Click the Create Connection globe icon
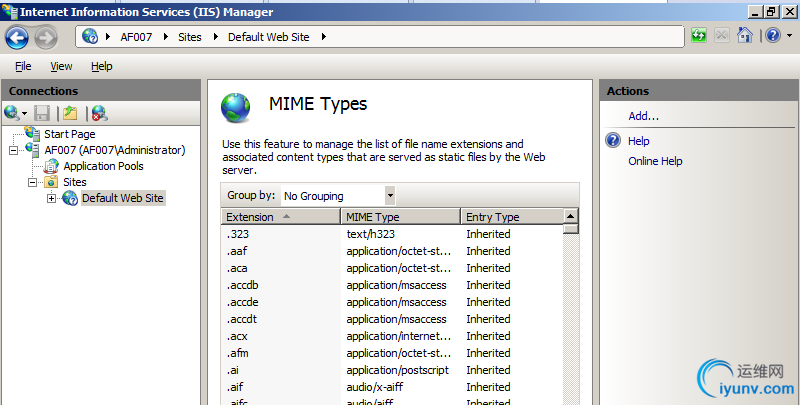800x405 pixels. [12, 113]
